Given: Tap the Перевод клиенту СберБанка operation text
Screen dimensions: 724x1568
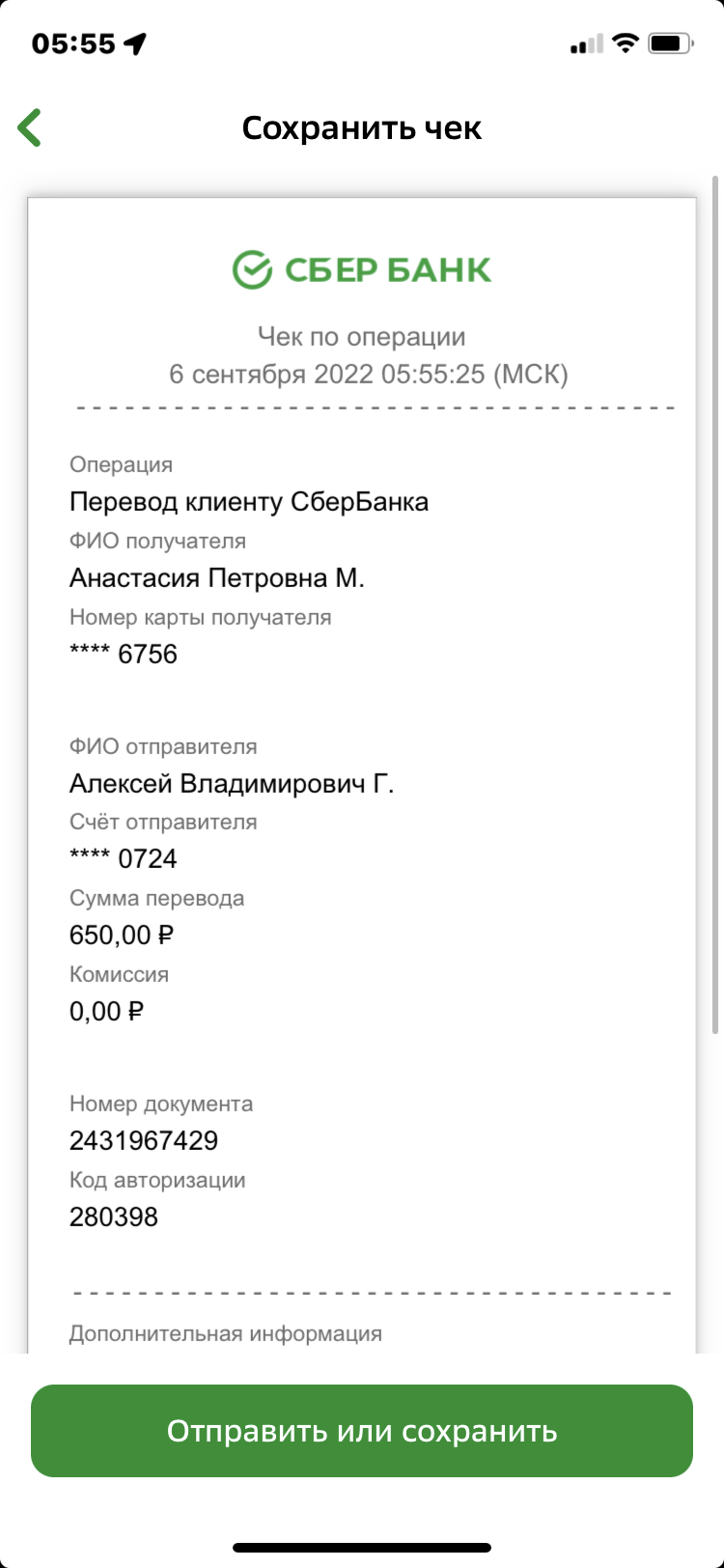Looking at the screenshot, I should coord(249,502).
